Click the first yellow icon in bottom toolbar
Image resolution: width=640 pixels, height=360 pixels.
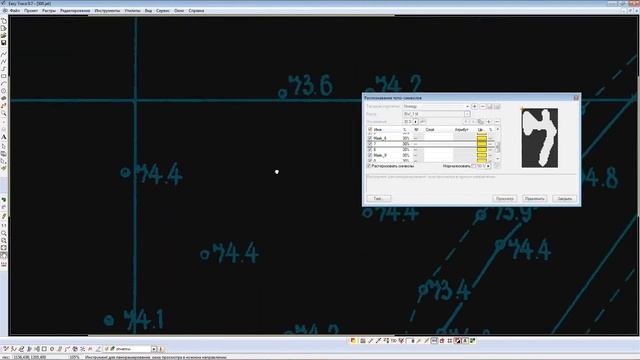tap(353, 341)
